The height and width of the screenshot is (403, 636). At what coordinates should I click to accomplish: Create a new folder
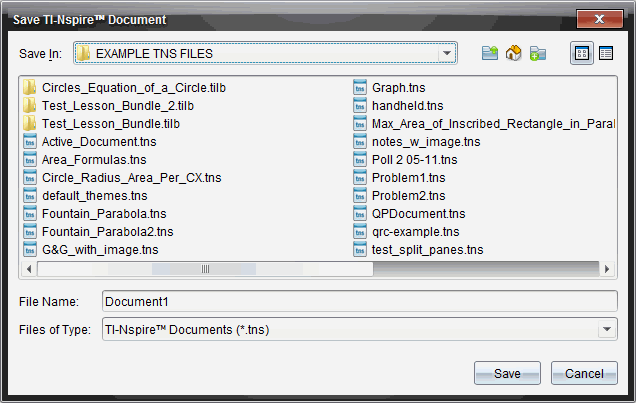(x=538, y=53)
